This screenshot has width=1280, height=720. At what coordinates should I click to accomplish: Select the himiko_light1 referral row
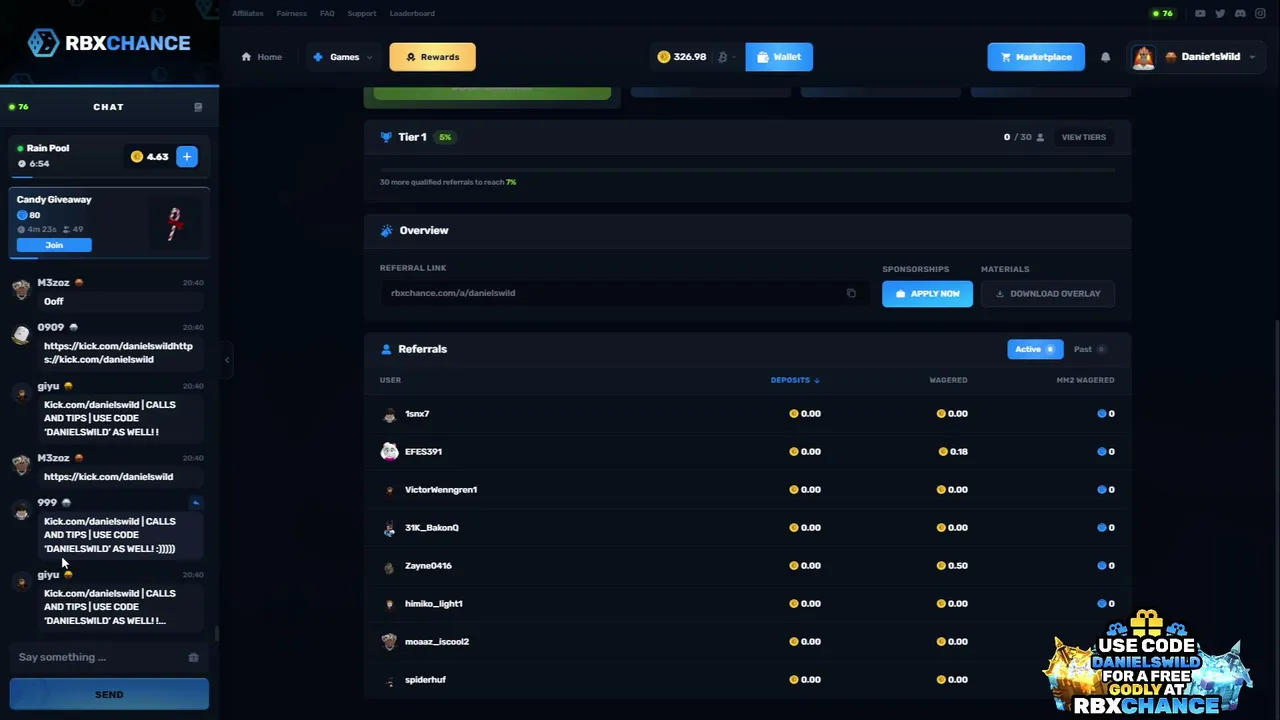point(747,604)
